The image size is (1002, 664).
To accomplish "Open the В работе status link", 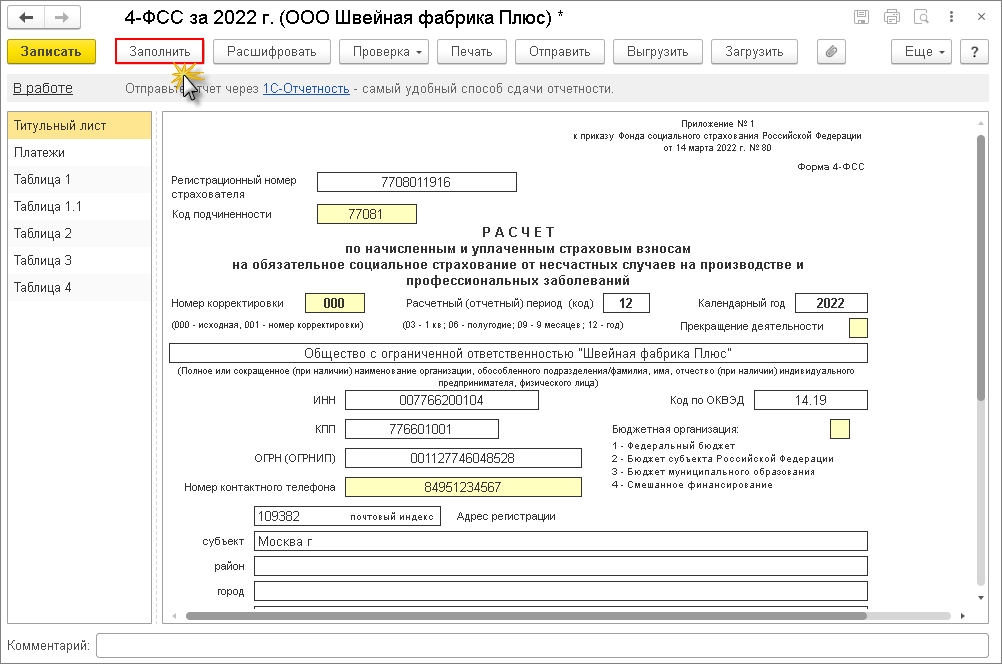I will (x=43, y=88).
